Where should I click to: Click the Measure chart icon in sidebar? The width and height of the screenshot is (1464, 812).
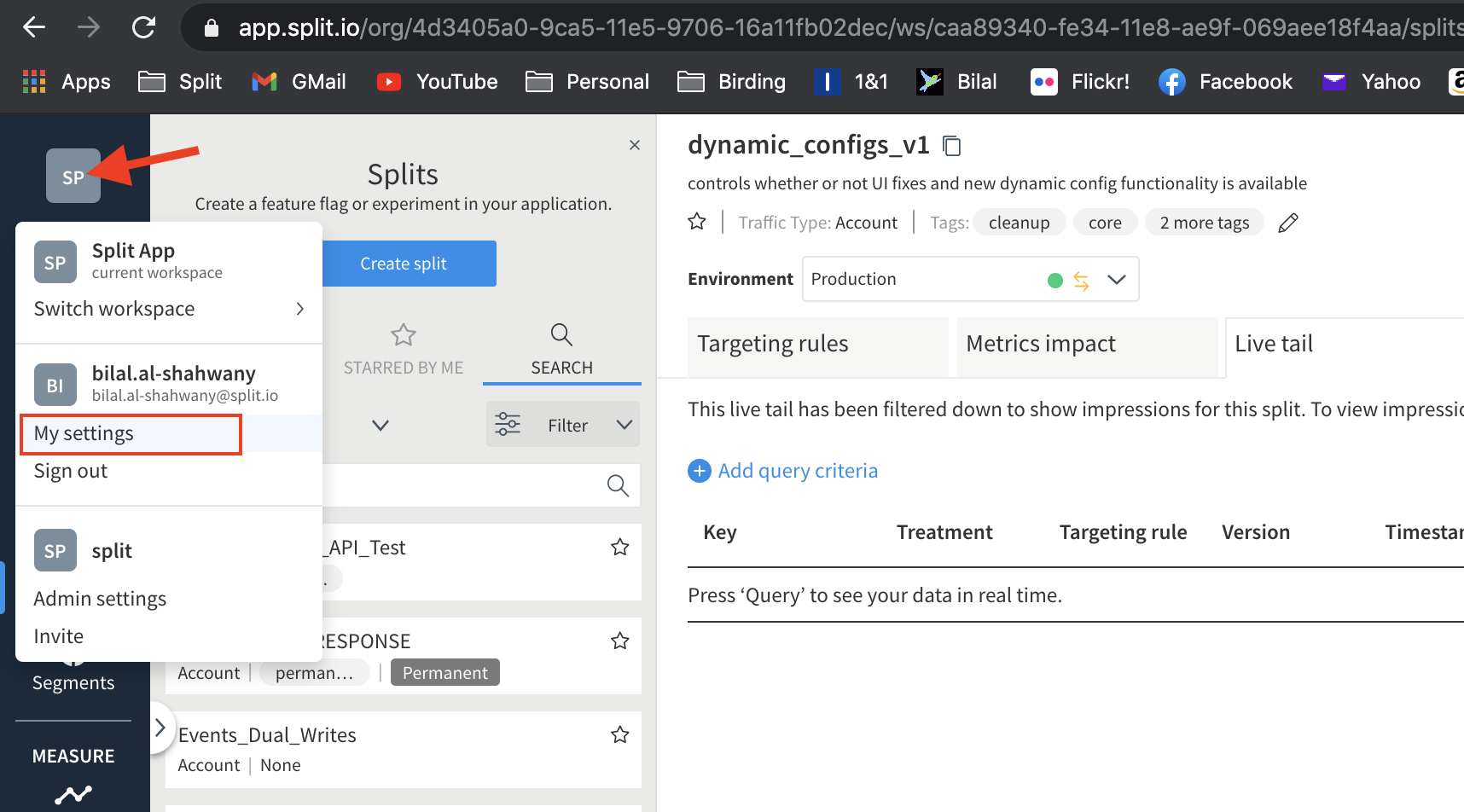(73, 795)
